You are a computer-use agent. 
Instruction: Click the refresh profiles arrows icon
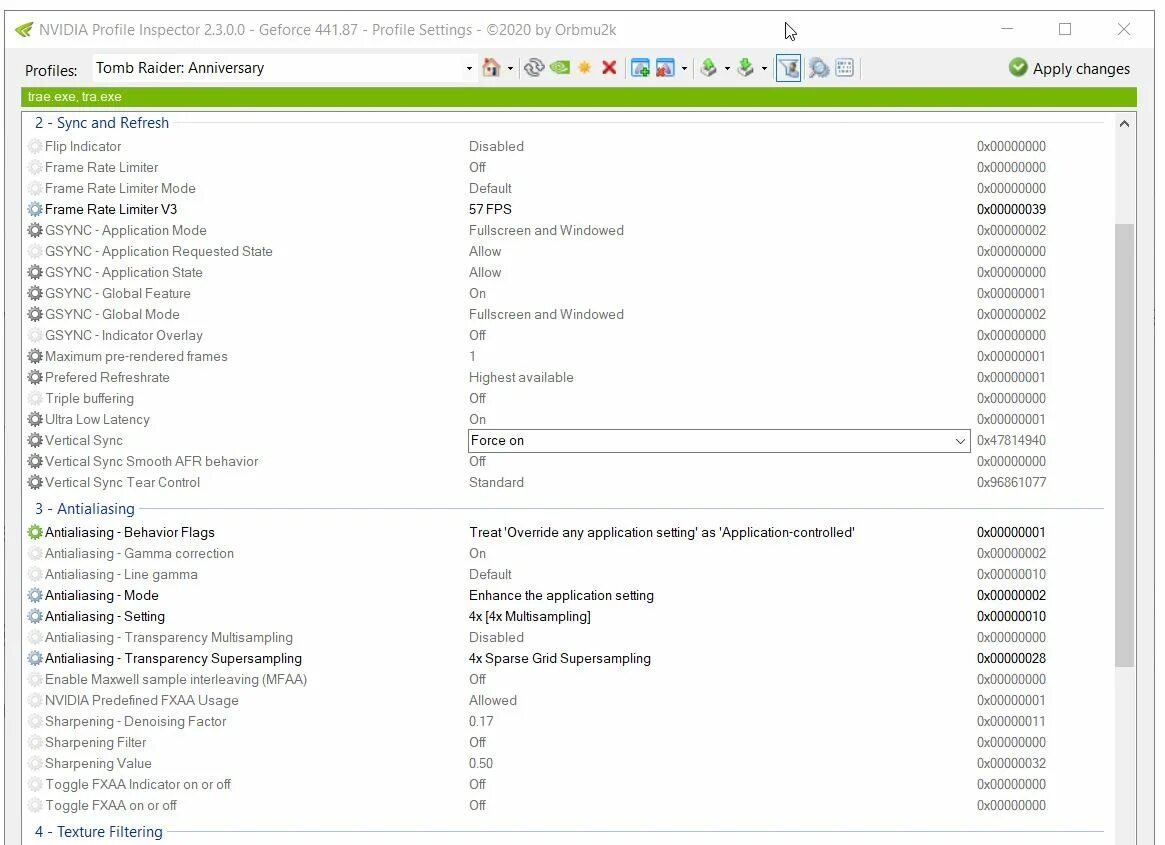(533, 68)
